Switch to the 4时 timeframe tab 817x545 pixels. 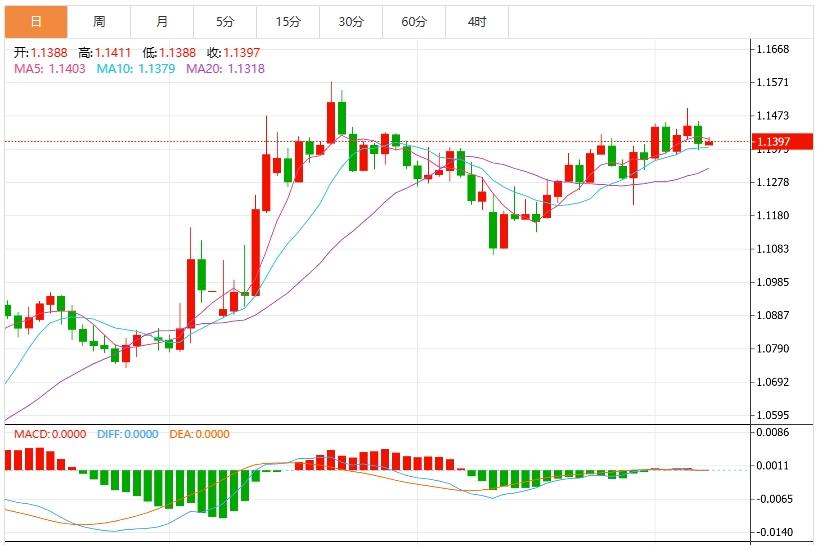click(x=477, y=21)
